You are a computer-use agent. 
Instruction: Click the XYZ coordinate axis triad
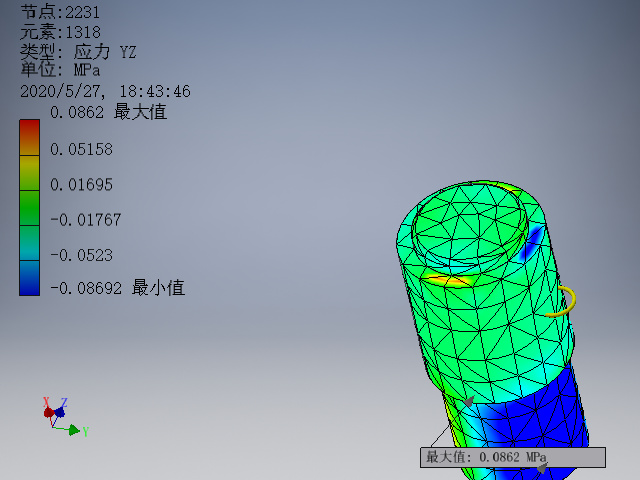click(65, 417)
